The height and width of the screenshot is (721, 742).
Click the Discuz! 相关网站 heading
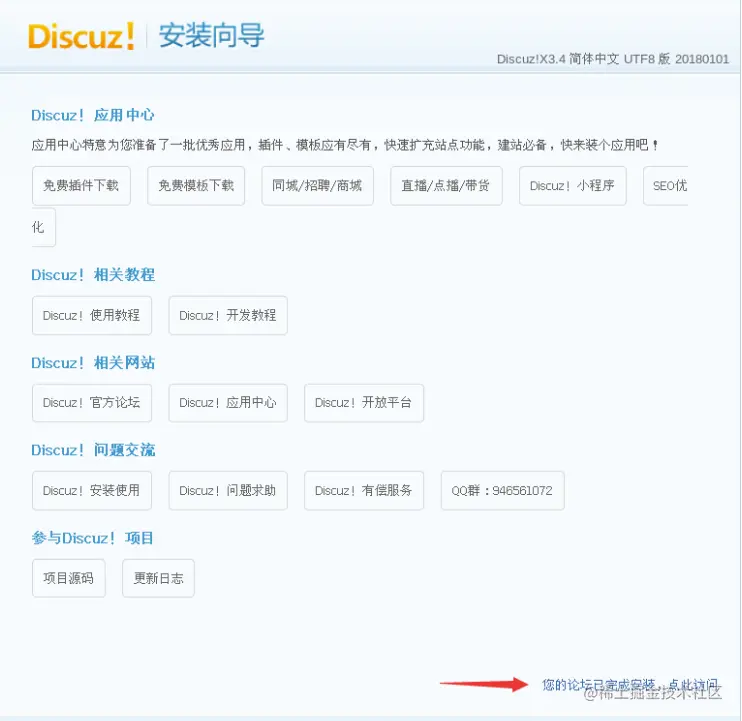(93, 363)
